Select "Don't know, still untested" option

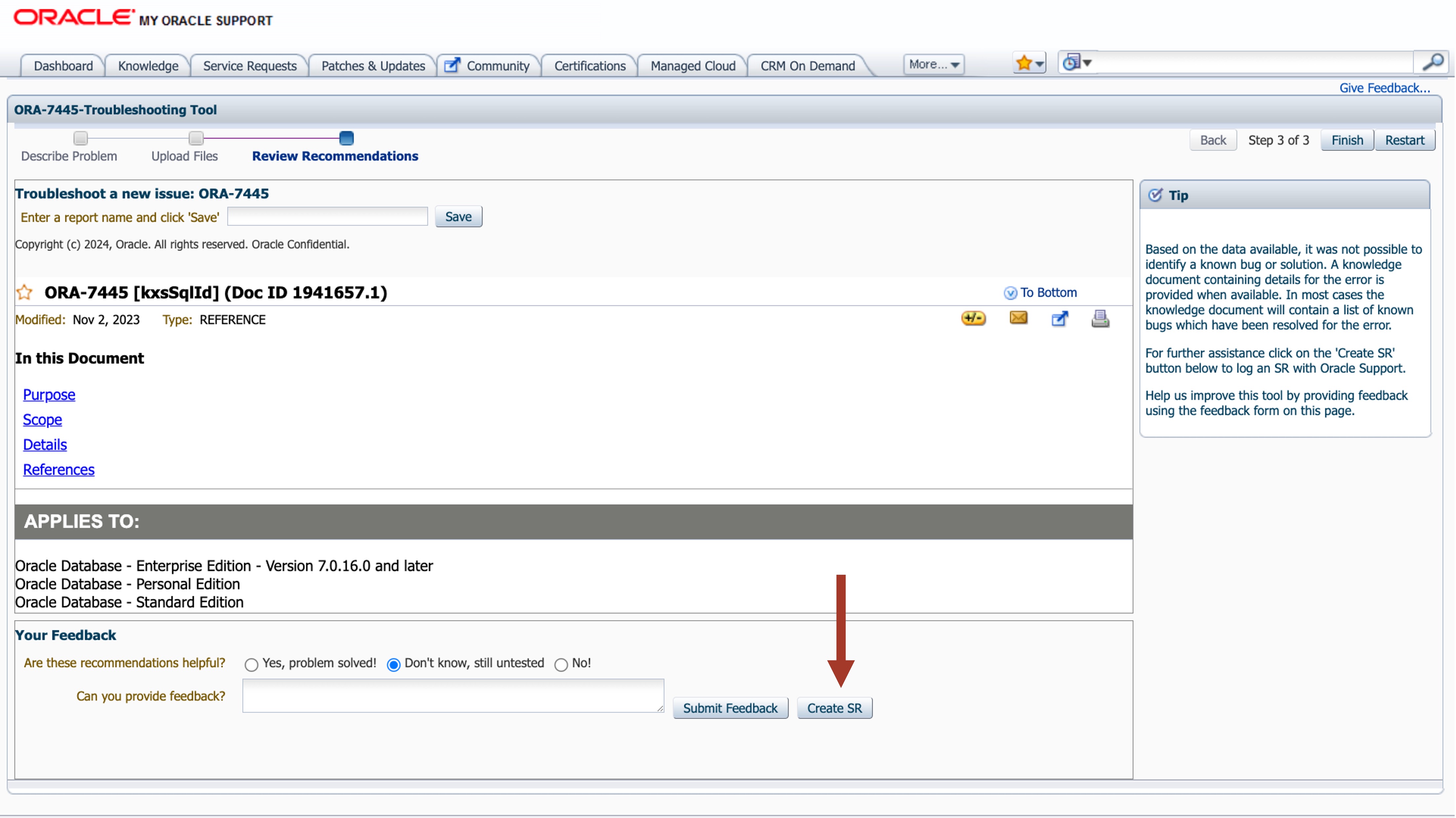(x=393, y=665)
